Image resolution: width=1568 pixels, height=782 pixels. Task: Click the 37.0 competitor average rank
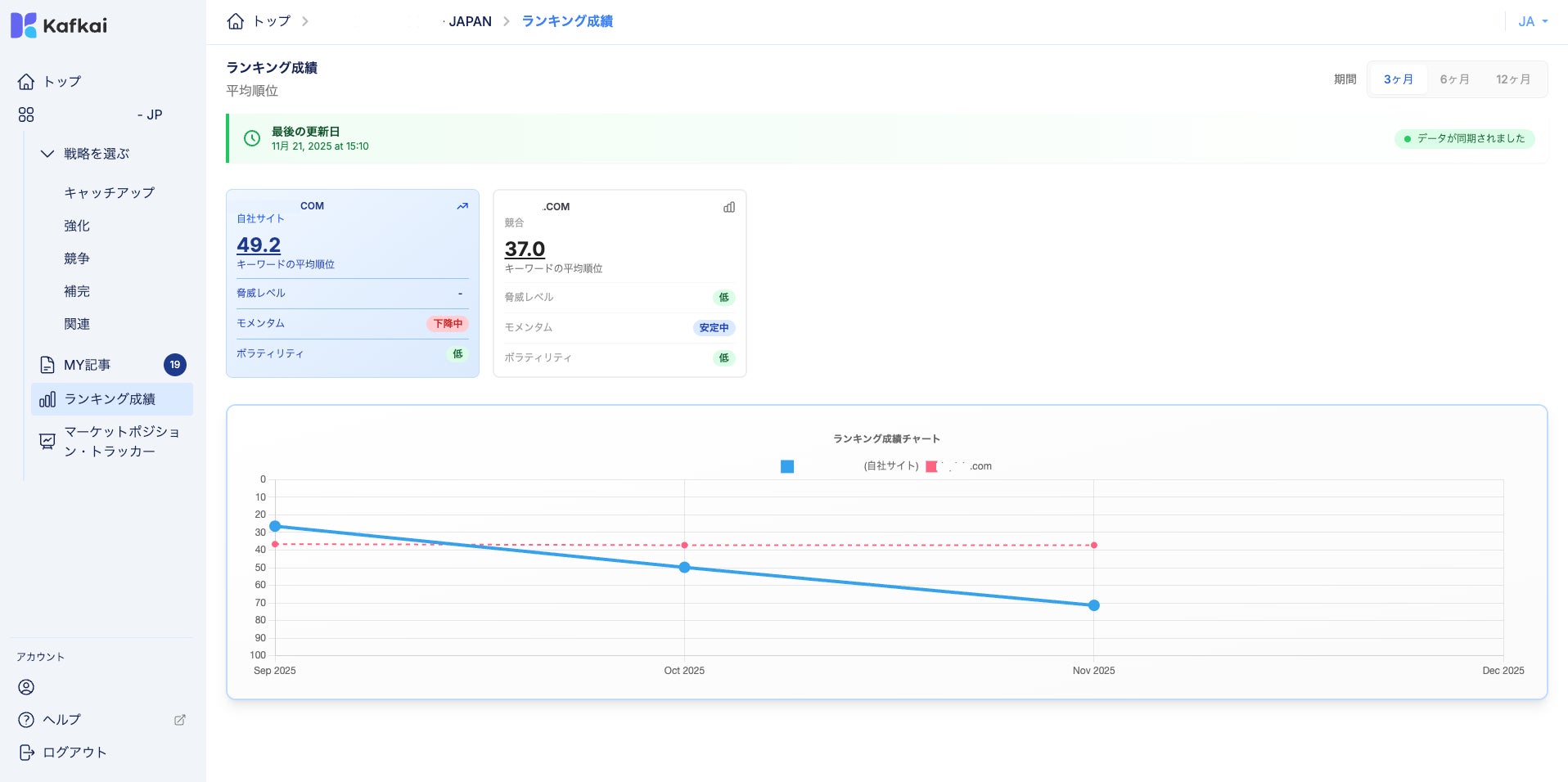525,249
